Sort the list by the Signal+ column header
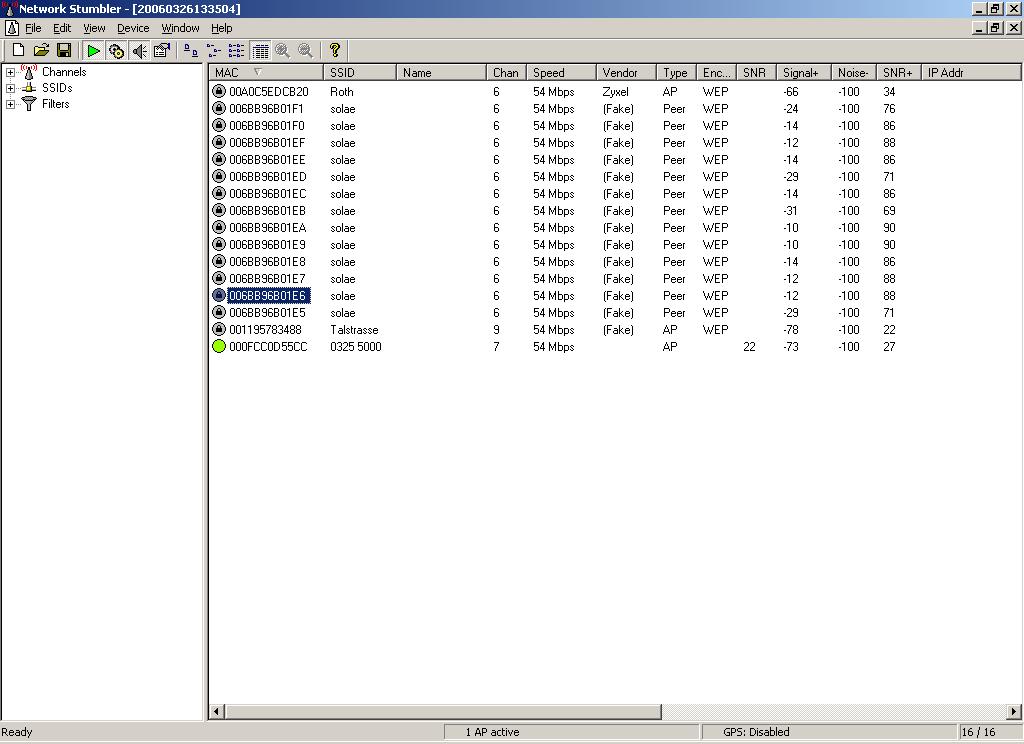1024x744 pixels. tap(803, 73)
